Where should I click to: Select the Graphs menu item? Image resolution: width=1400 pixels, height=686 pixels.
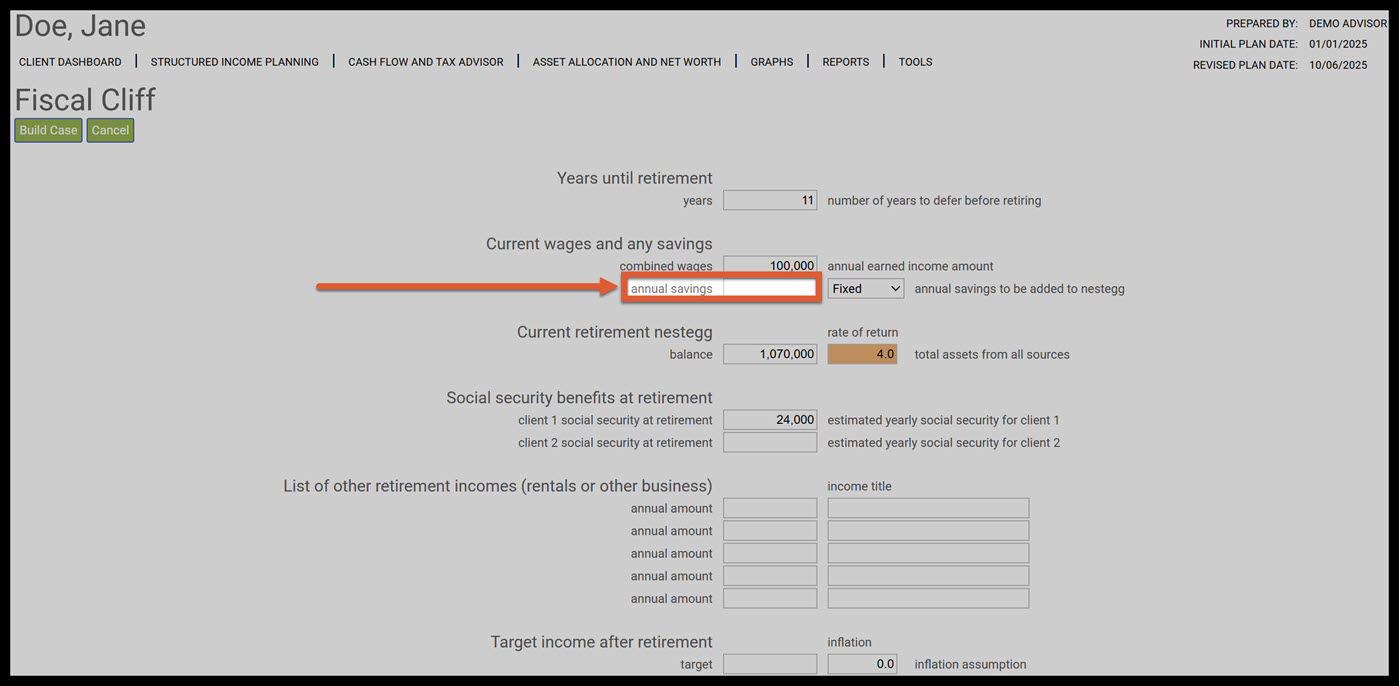[772, 62]
